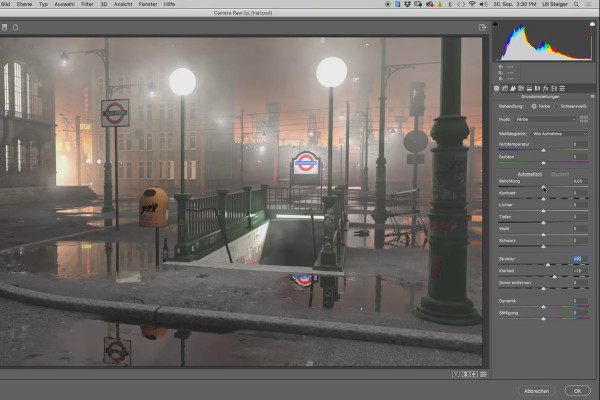Image resolution: width=600 pixels, height=400 pixels.
Task: Click the Kontrast value input field
Action: pos(580,193)
